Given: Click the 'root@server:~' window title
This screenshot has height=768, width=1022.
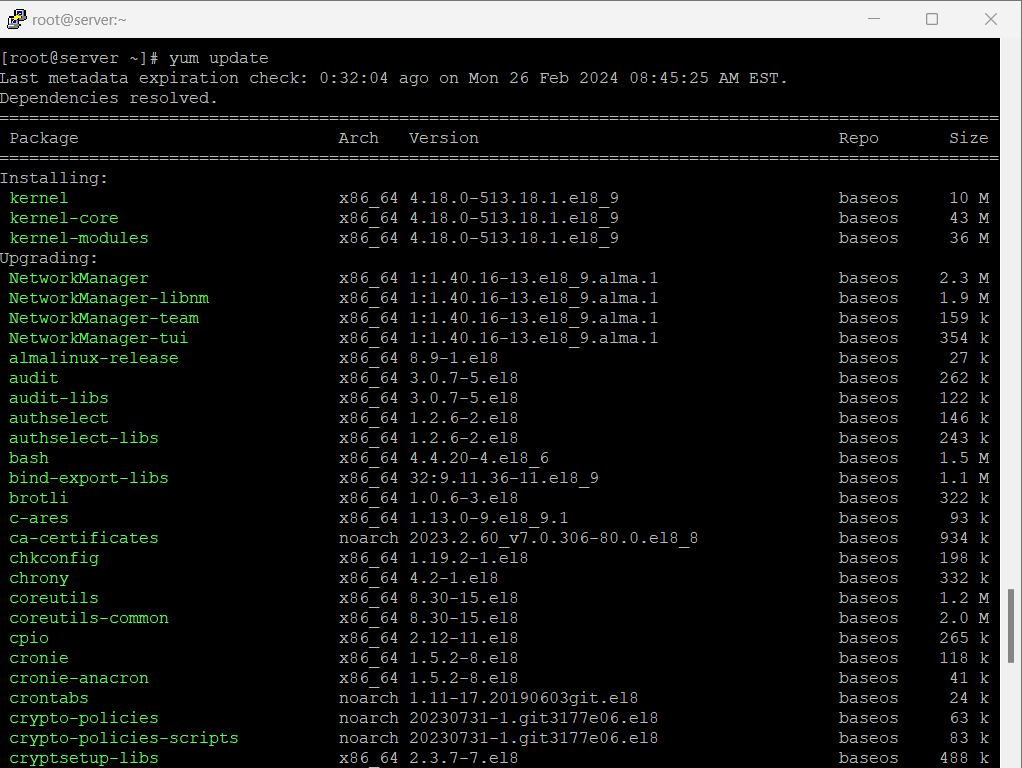Looking at the screenshot, I should click(x=79, y=20).
